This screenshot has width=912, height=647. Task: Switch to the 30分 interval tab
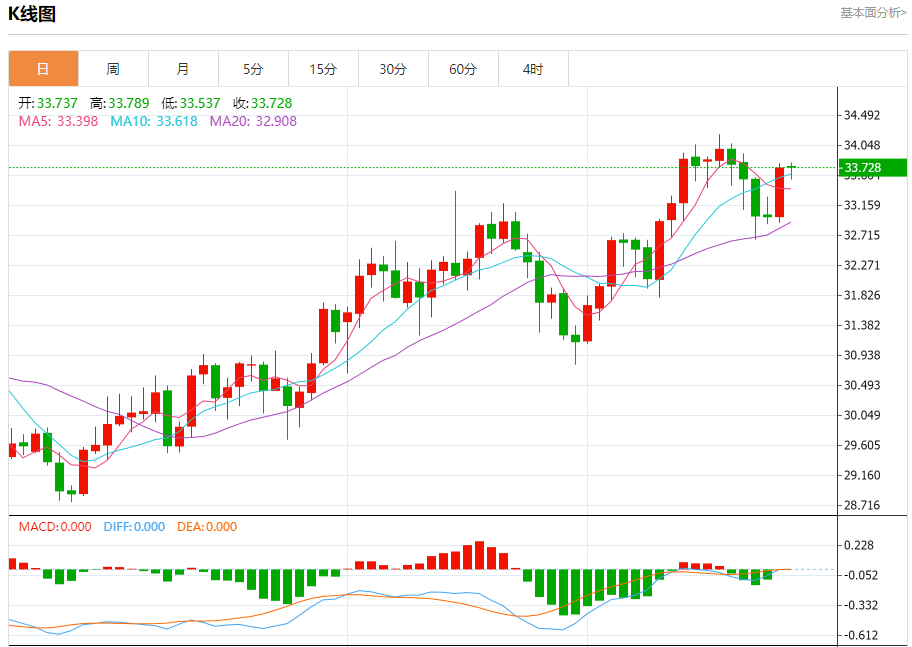tap(393, 69)
